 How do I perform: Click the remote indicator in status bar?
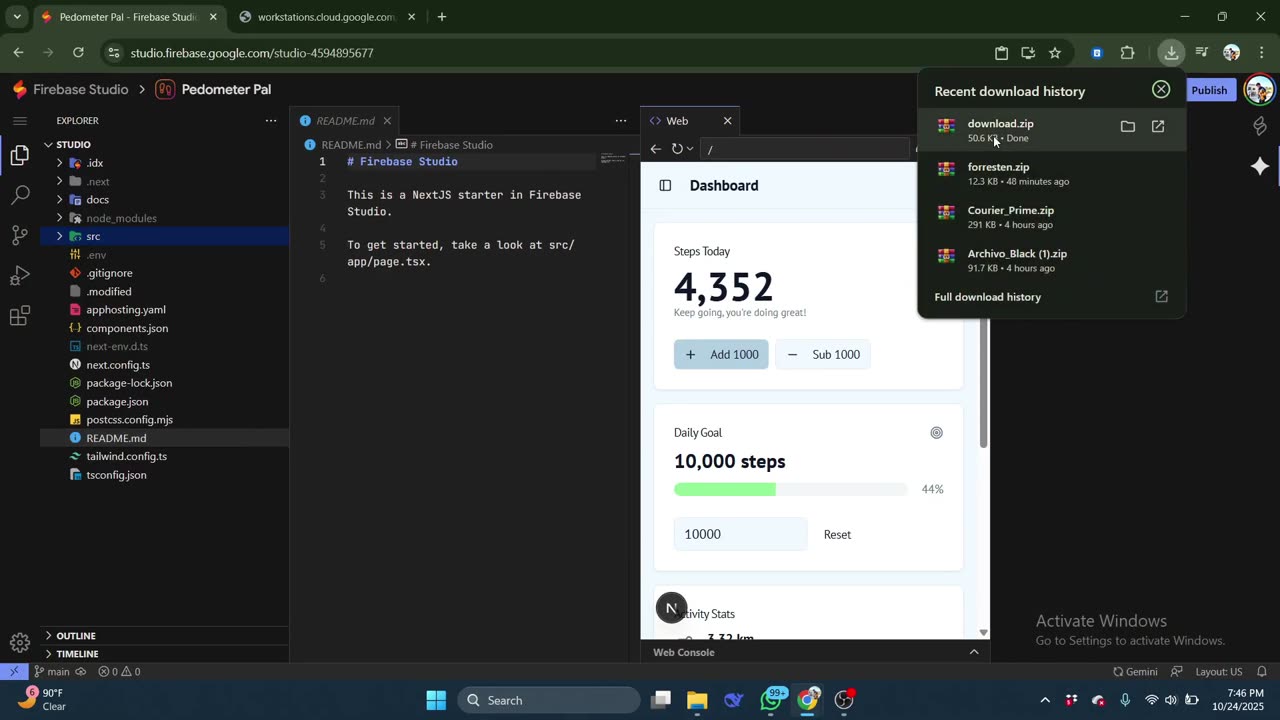14,672
